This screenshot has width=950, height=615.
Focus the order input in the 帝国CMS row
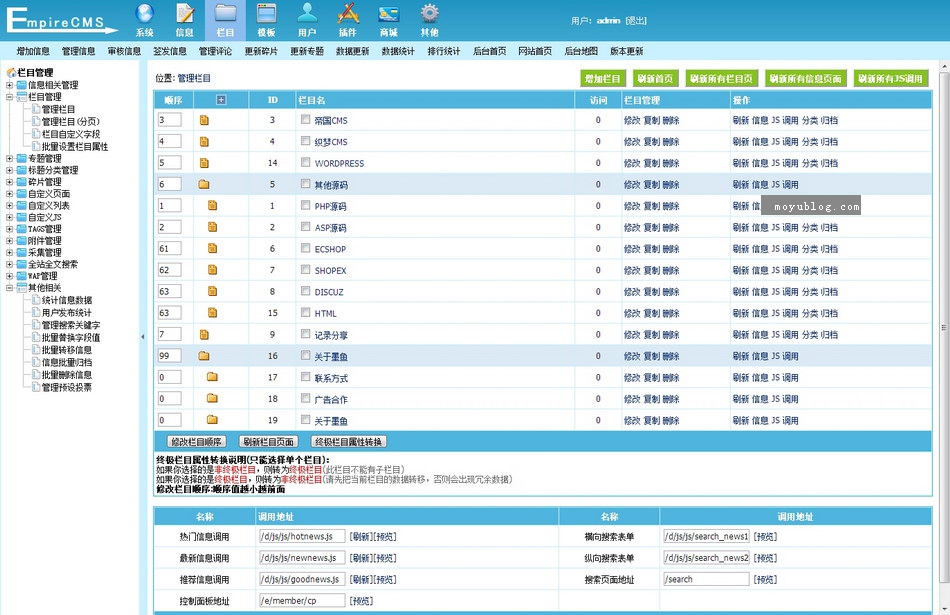pyautogui.click(x=170, y=120)
